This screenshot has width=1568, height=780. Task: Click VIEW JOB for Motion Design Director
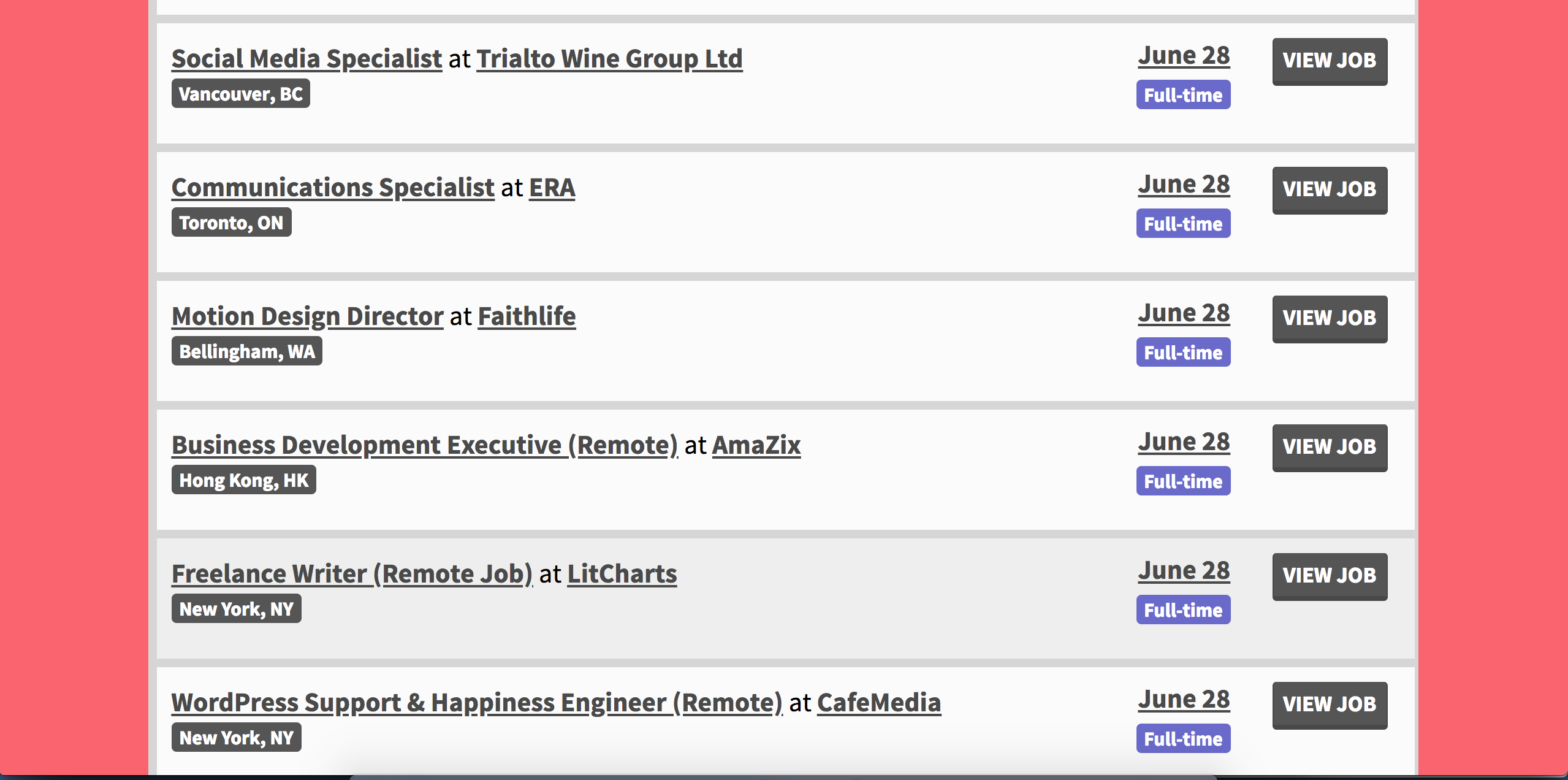1330,319
